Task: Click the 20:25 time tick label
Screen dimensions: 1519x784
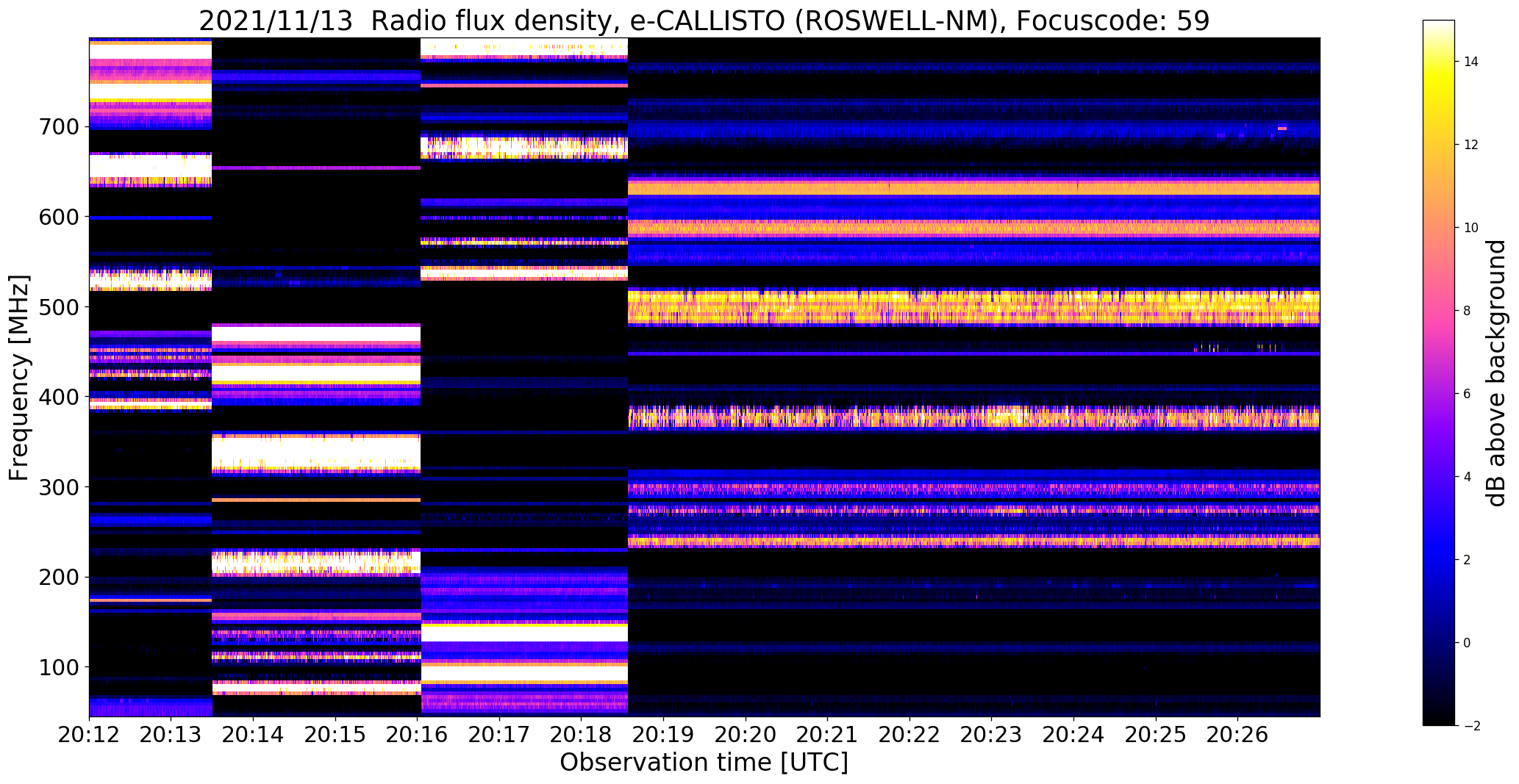Action: click(x=1156, y=733)
